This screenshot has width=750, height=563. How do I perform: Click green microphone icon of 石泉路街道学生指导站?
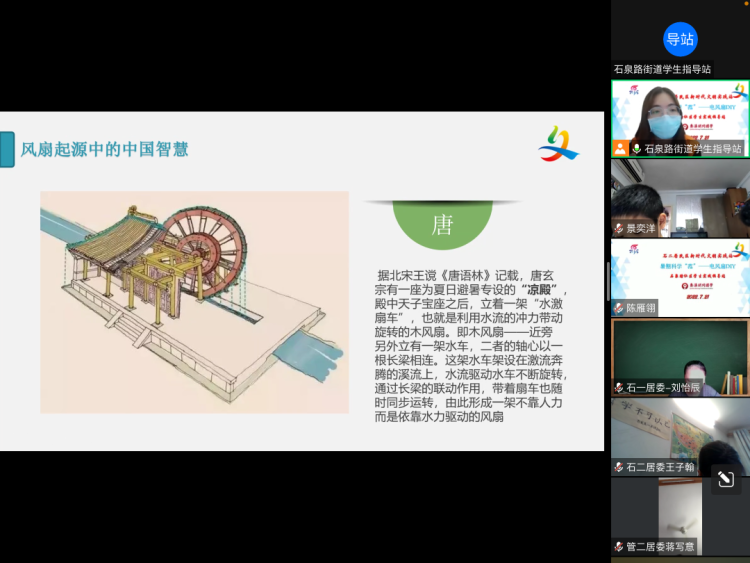(x=637, y=149)
